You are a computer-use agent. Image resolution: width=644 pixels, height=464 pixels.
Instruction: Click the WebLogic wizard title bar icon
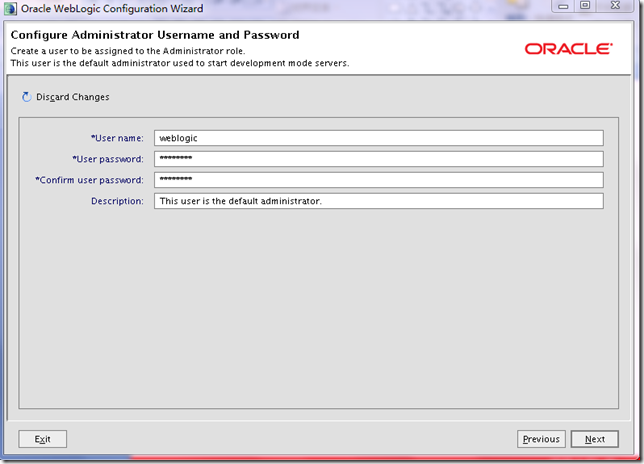[10, 9]
